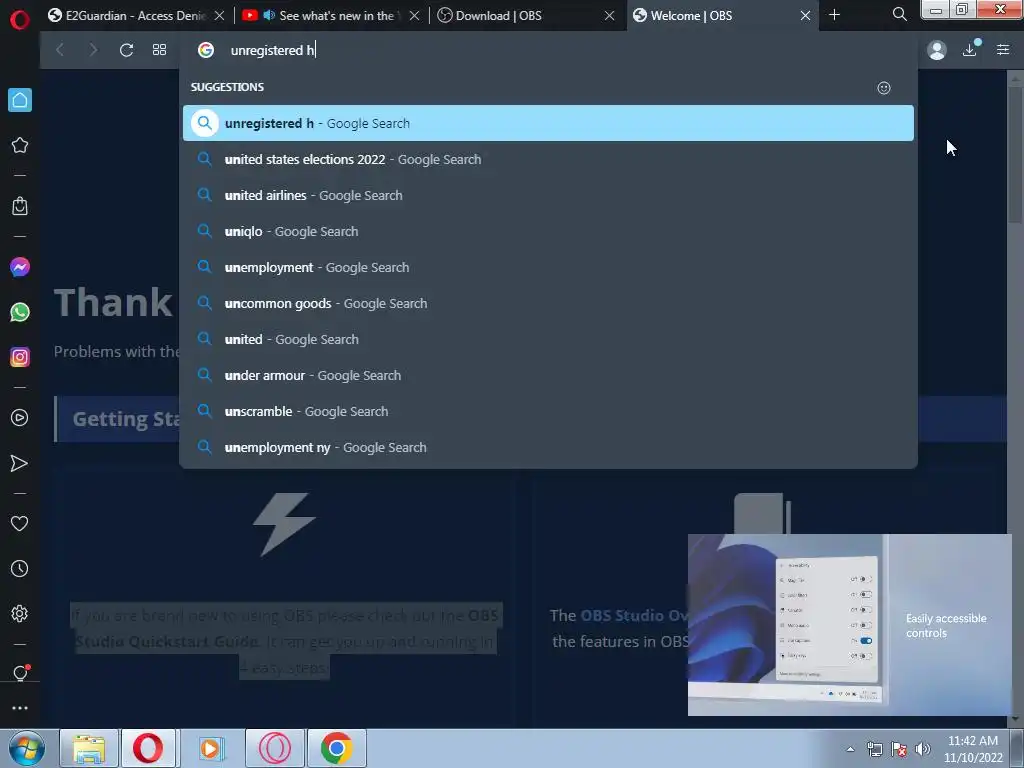1024x768 pixels.
Task: Open the profile account icon
Action: pos(936,50)
